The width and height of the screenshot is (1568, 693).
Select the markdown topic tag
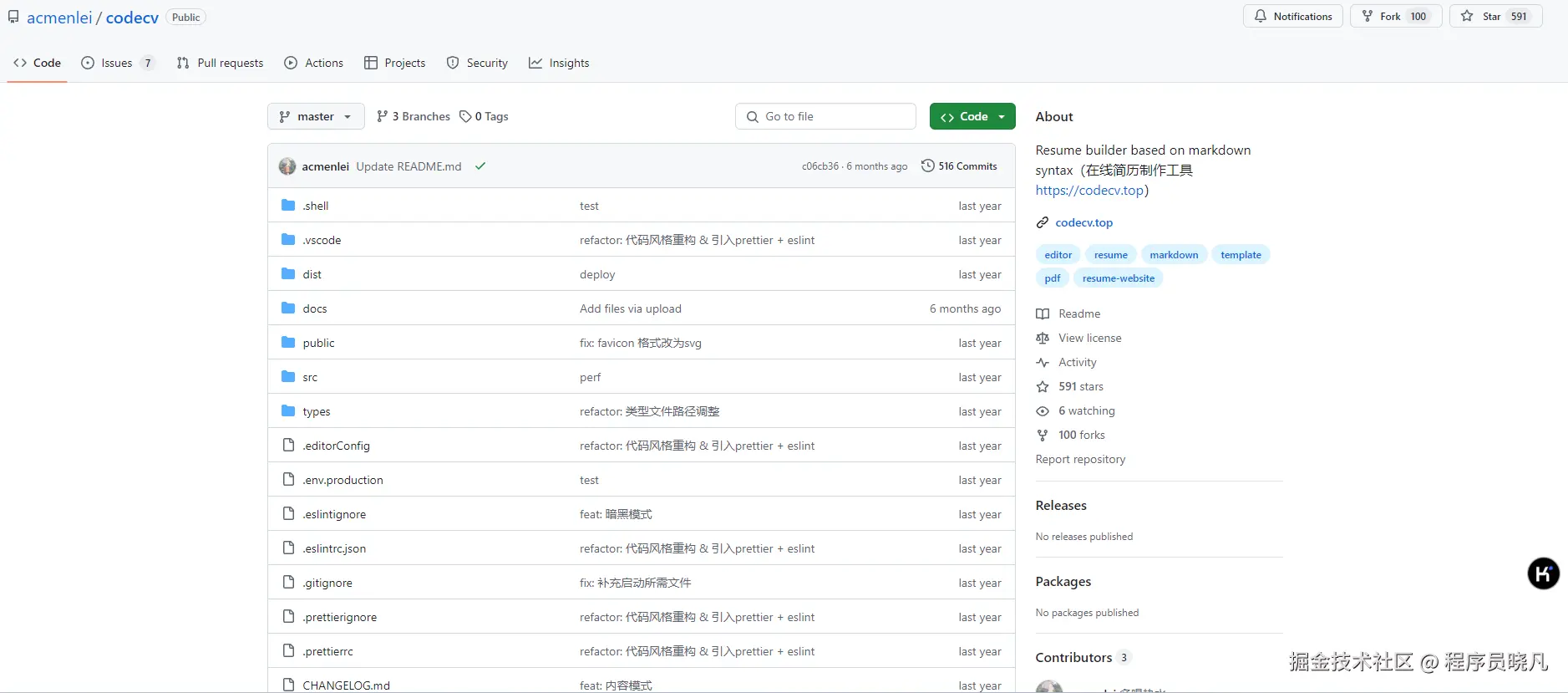[1174, 255]
